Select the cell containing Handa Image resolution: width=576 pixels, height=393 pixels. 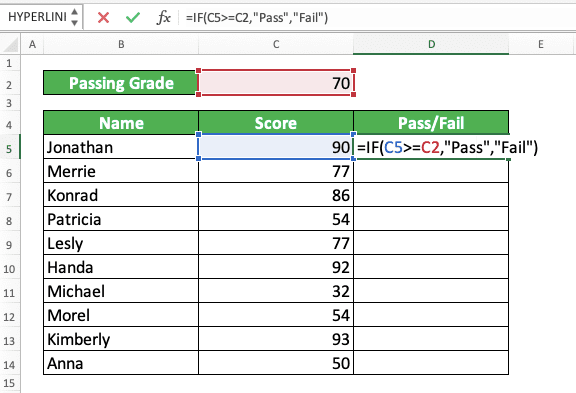point(121,267)
